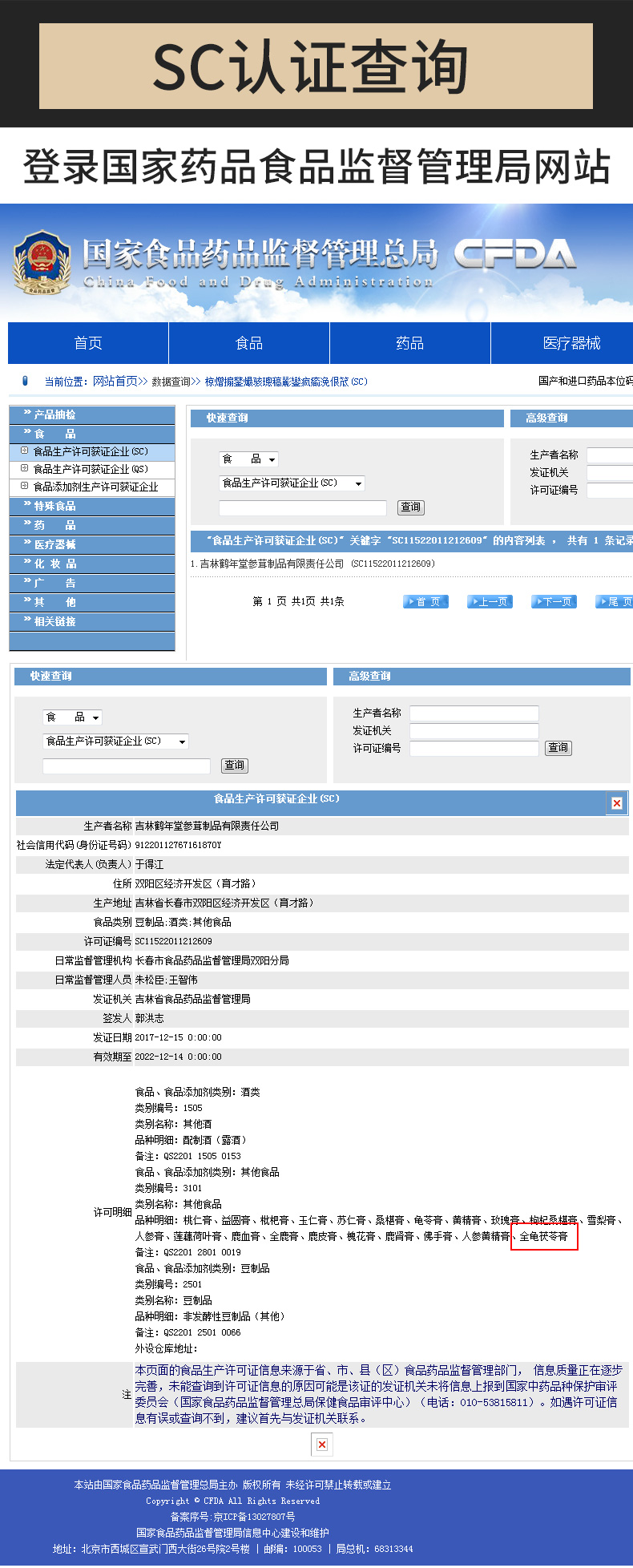Go to 下一页 next results page
The image size is (633, 1568).
point(554,602)
